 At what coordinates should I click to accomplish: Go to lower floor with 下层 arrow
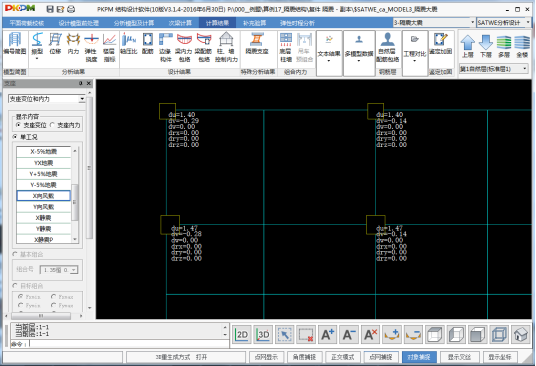click(486, 46)
